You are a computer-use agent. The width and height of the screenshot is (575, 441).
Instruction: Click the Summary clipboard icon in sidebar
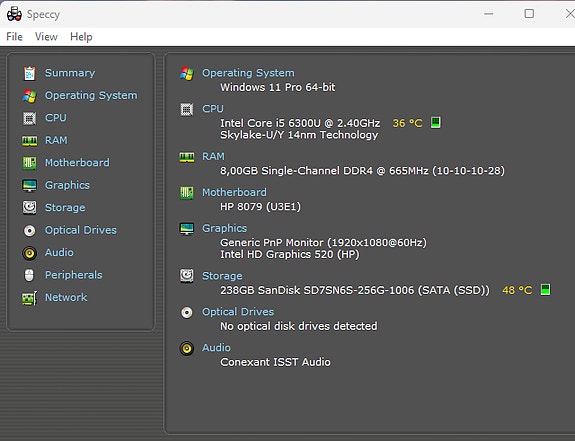(29, 73)
